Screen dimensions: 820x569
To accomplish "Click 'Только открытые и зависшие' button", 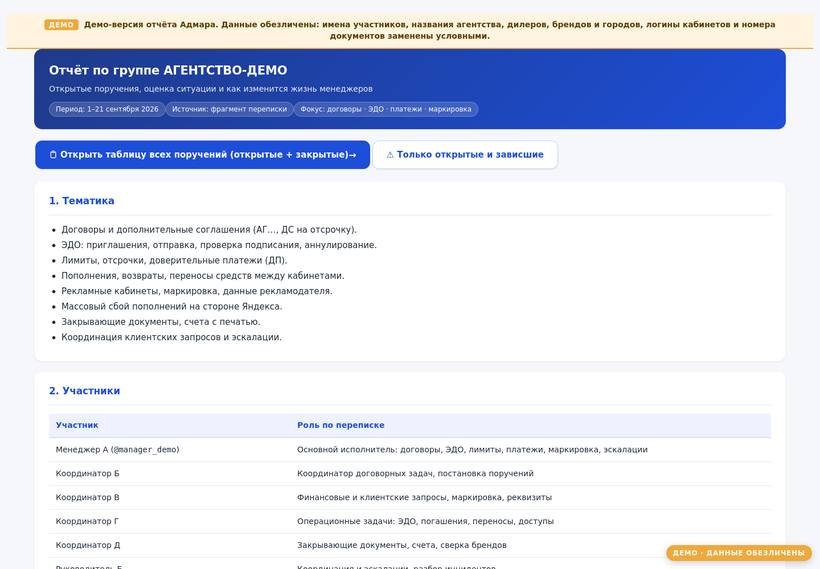I will pos(465,155).
